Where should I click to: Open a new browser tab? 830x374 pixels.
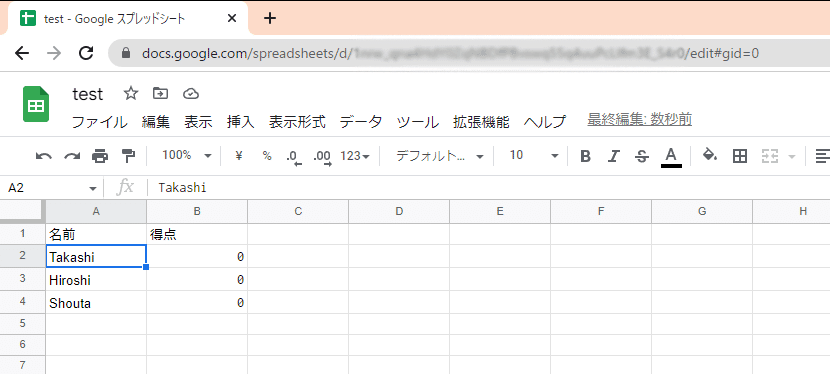pos(270,19)
